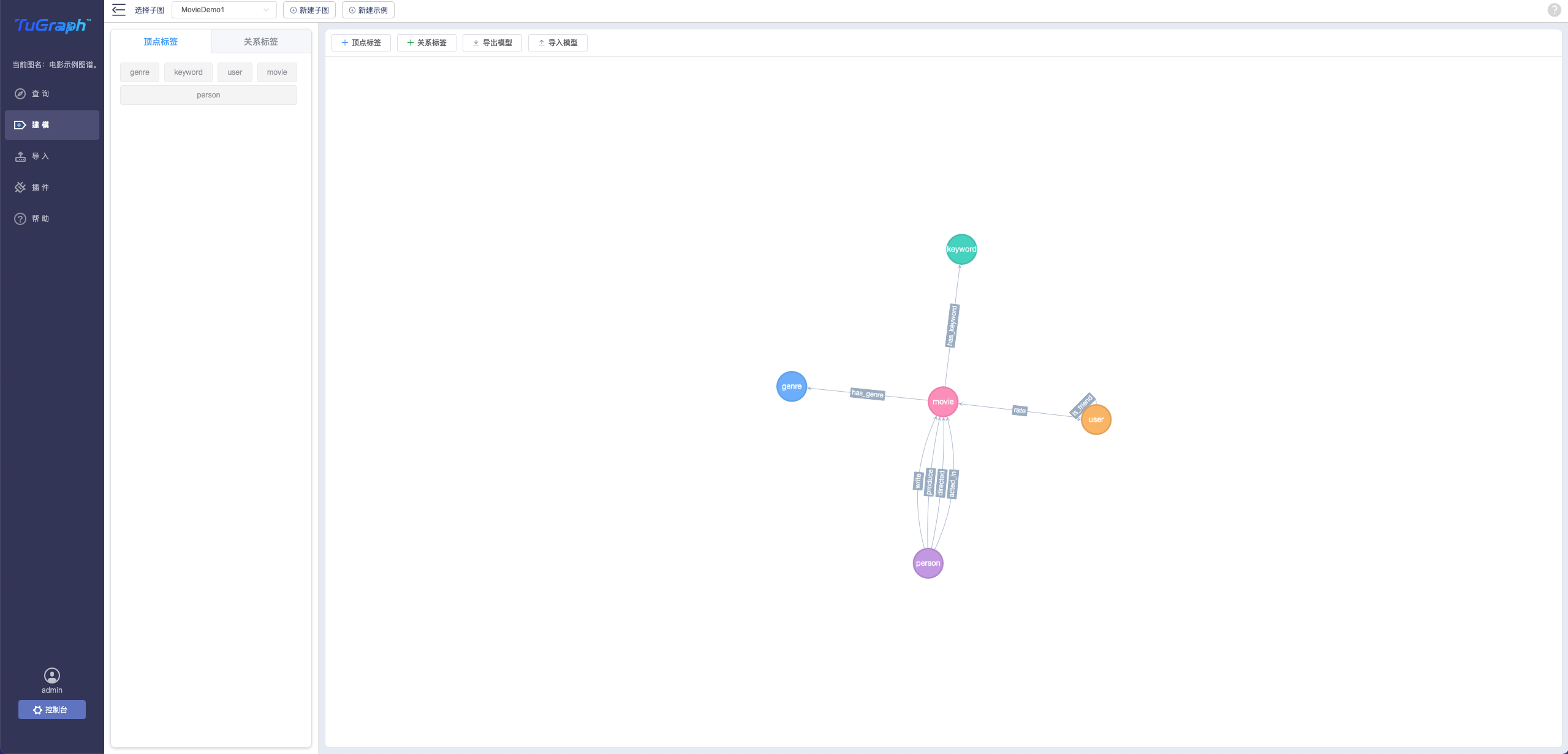Screen dimensions: 1568x754
Task: Switch to the 顶点标签 tab
Action: pos(161,41)
